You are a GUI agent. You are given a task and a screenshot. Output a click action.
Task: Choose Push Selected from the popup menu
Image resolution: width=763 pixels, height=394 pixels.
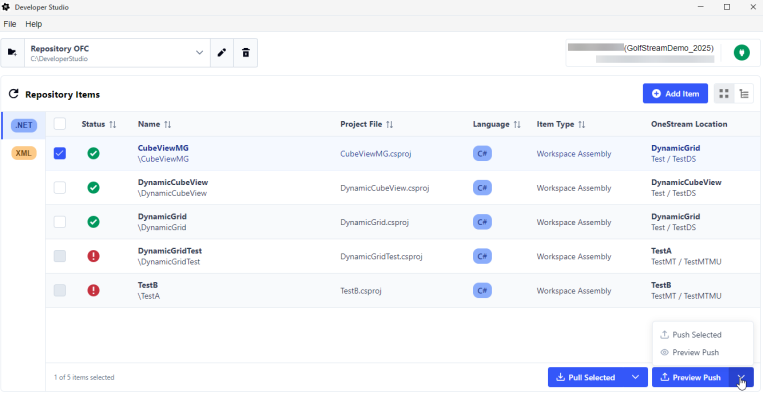click(703, 335)
